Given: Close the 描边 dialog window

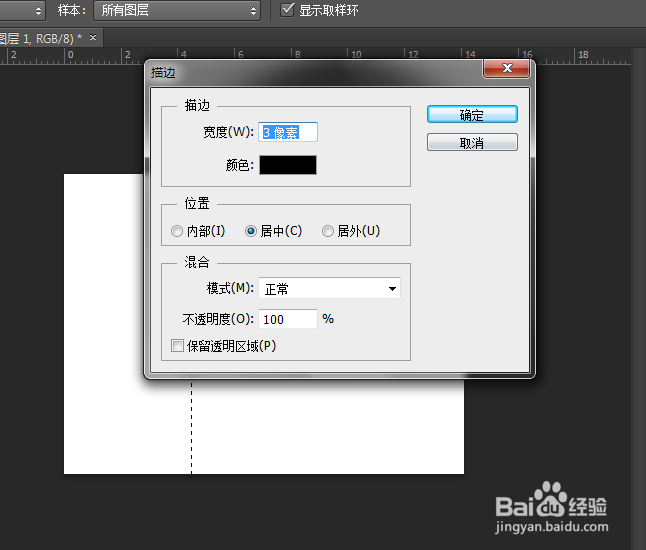Looking at the screenshot, I should coord(506,68).
